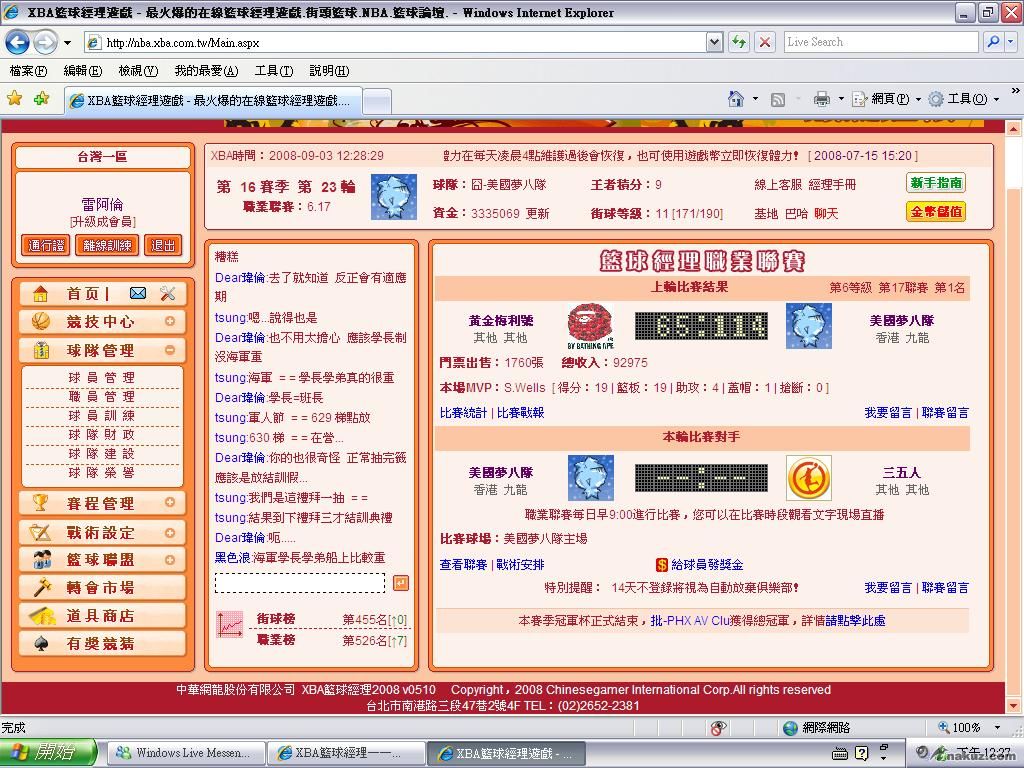Screen dimensions: 1024x768
Task: Click the 美國夢八隊 team avatar in header
Action: click(394, 197)
